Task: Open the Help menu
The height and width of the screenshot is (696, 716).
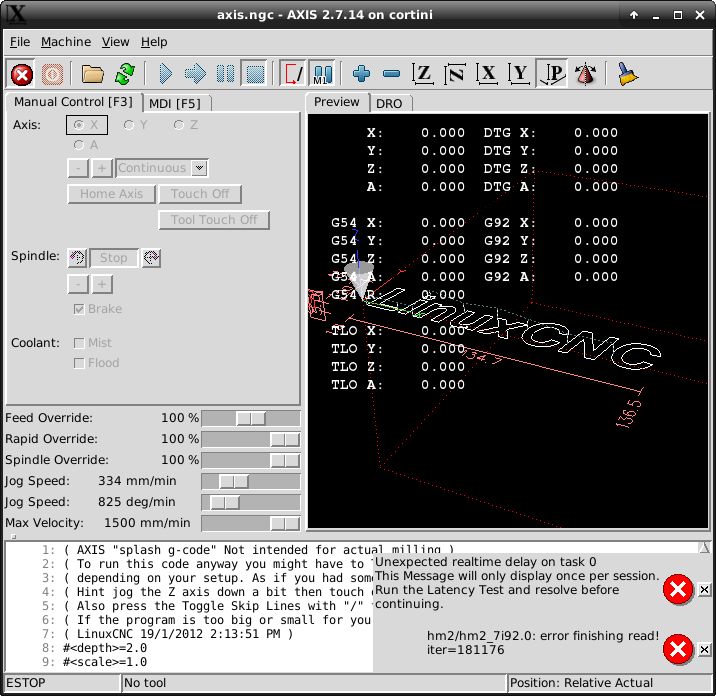Action: (154, 42)
